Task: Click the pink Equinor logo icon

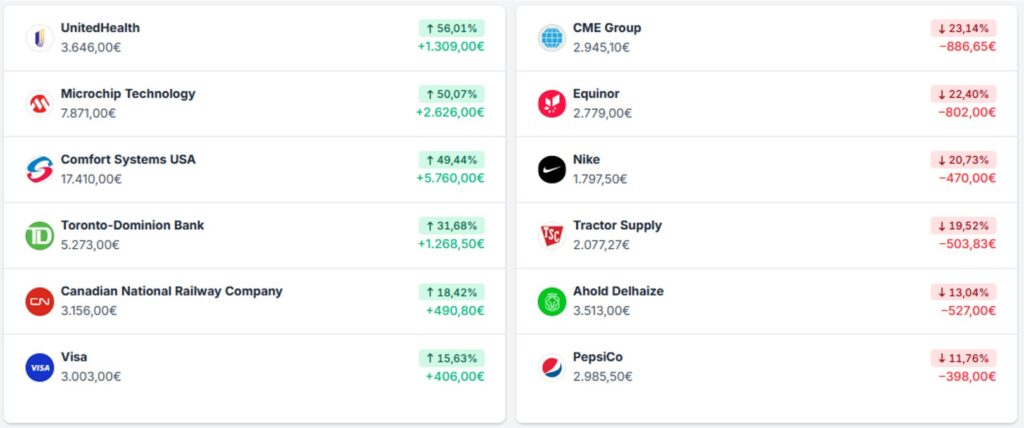Action: pyautogui.click(x=552, y=104)
